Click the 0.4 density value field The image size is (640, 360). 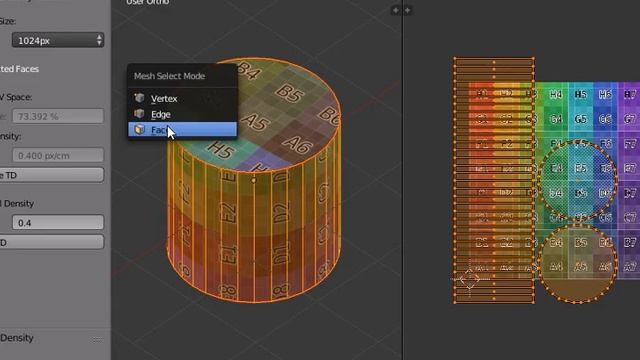(x=58, y=223)
